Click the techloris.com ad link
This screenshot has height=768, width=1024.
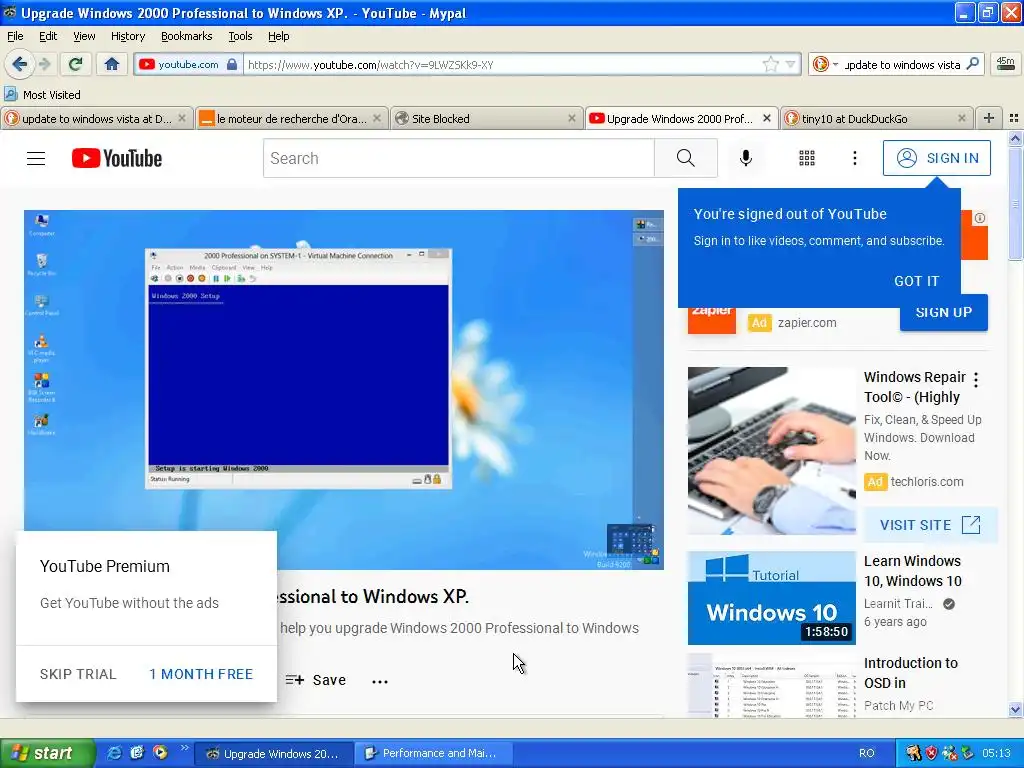click(926, 482)
